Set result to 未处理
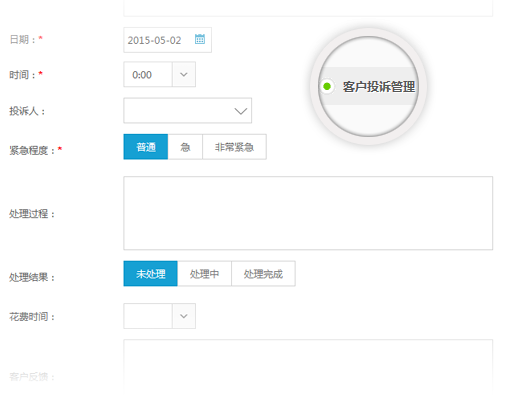This screenshot has height=399, width=516. pyautogui.click(x=151, y=274)
